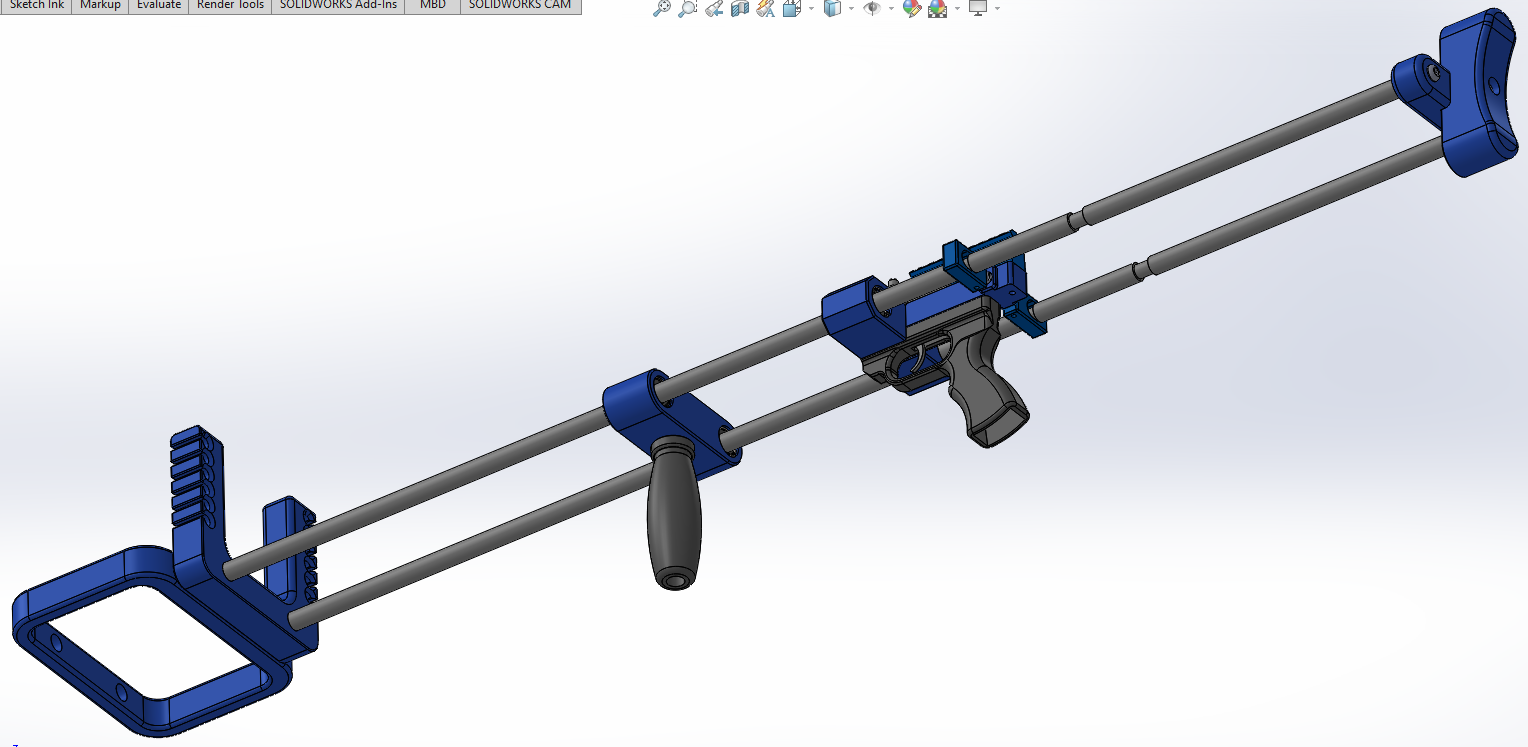Click the Edit Appearance icon

click(912, 8)
